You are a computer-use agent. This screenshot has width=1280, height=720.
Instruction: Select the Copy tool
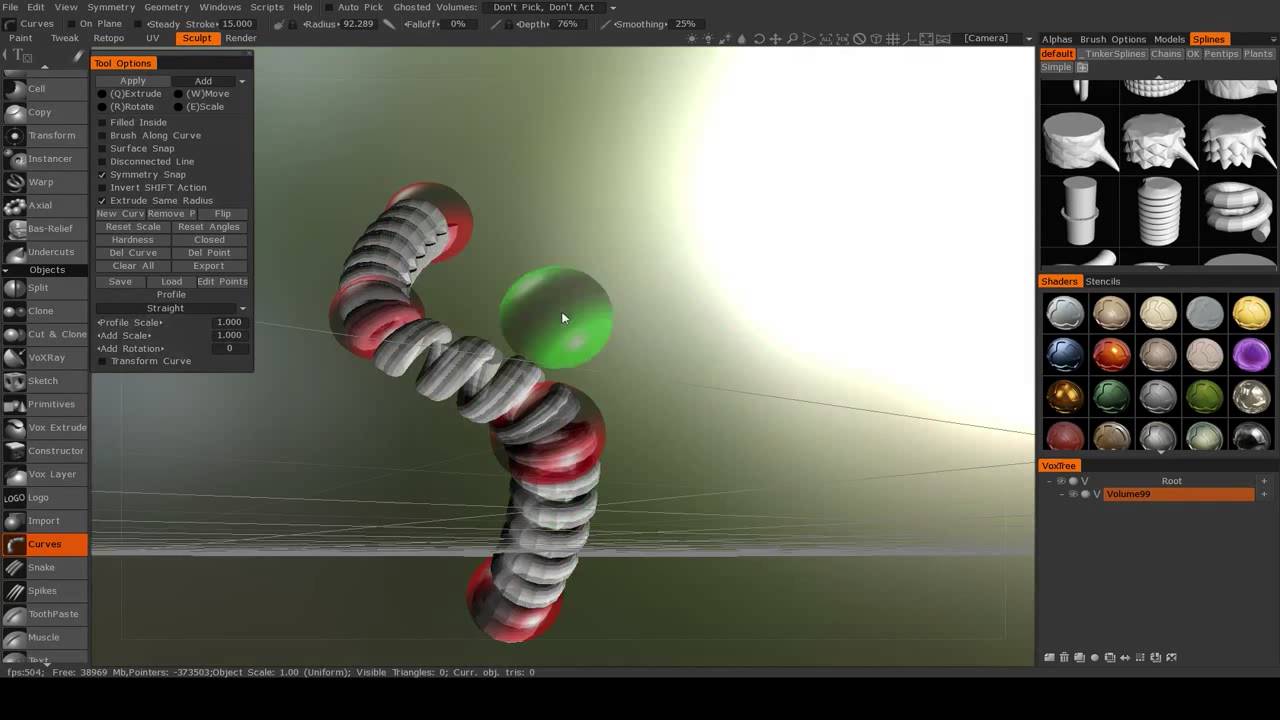pyautogui.click(x=44, y=112)
